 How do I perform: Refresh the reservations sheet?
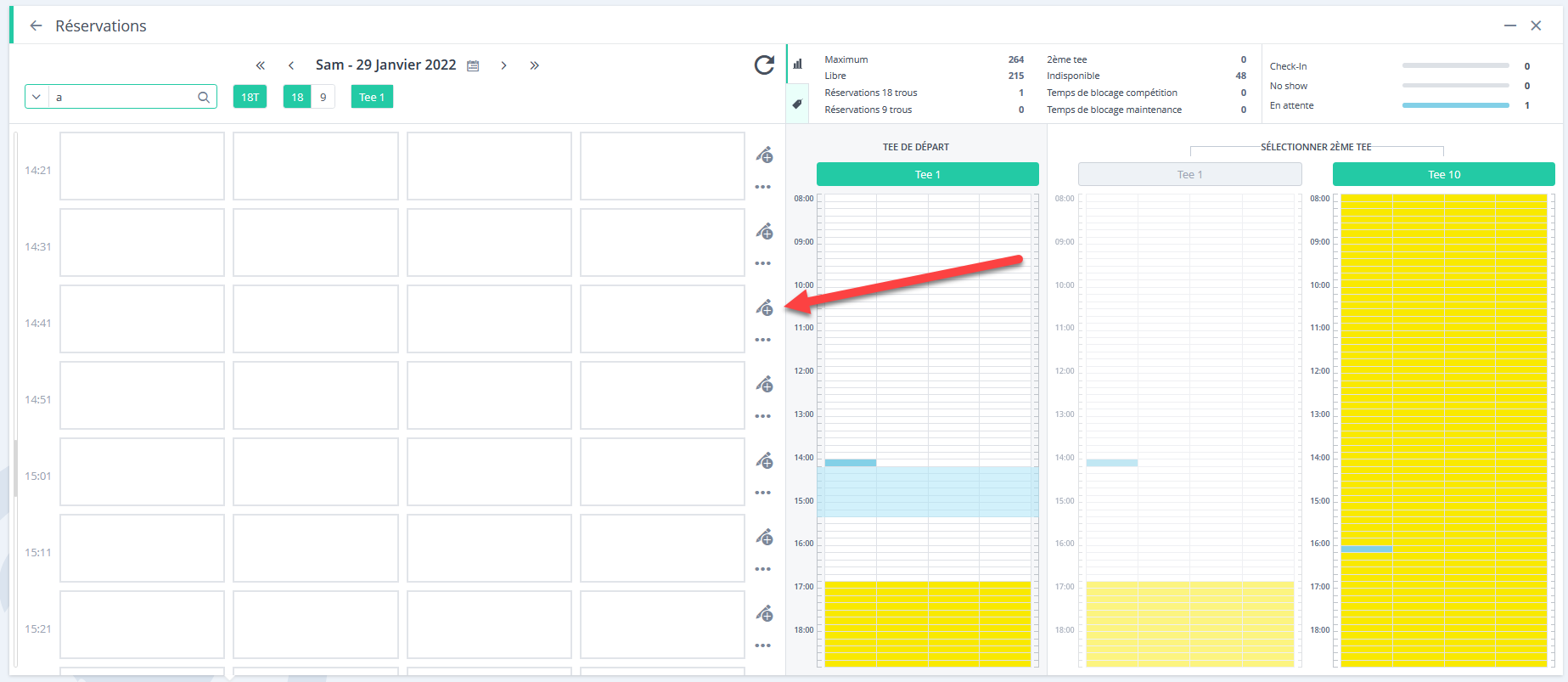pyautogui.click(x=764, y=65)
